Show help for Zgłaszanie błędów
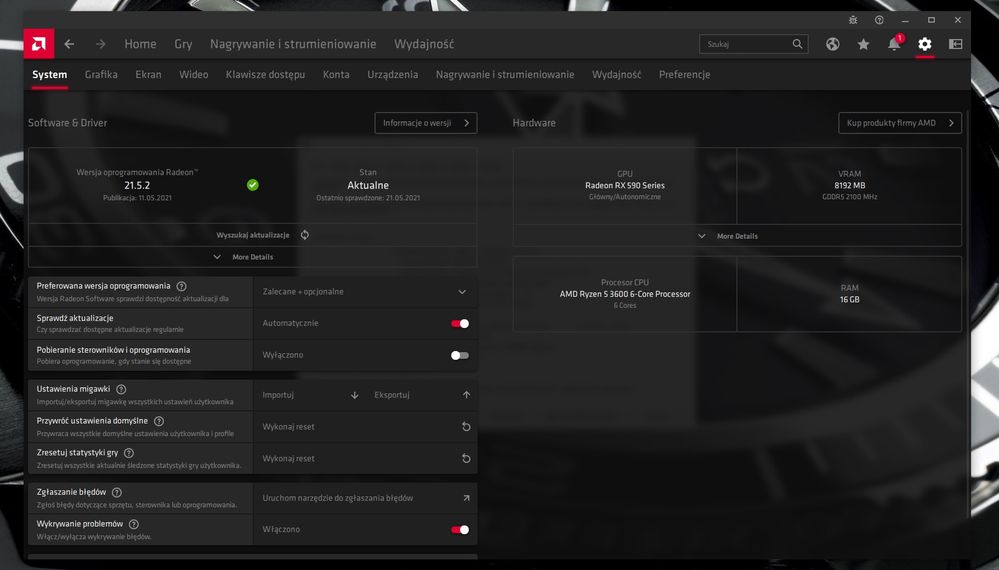999x570 pixels. 117,492
